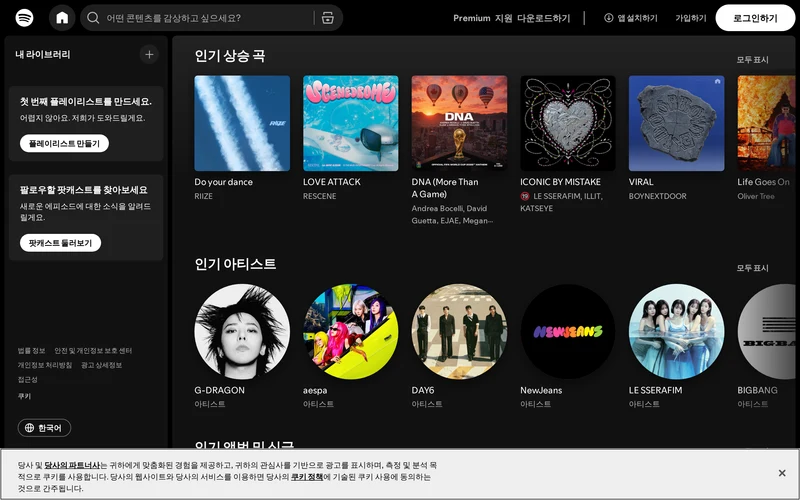
Task: Open Do your dance album cover
Action: coord(242,123)
